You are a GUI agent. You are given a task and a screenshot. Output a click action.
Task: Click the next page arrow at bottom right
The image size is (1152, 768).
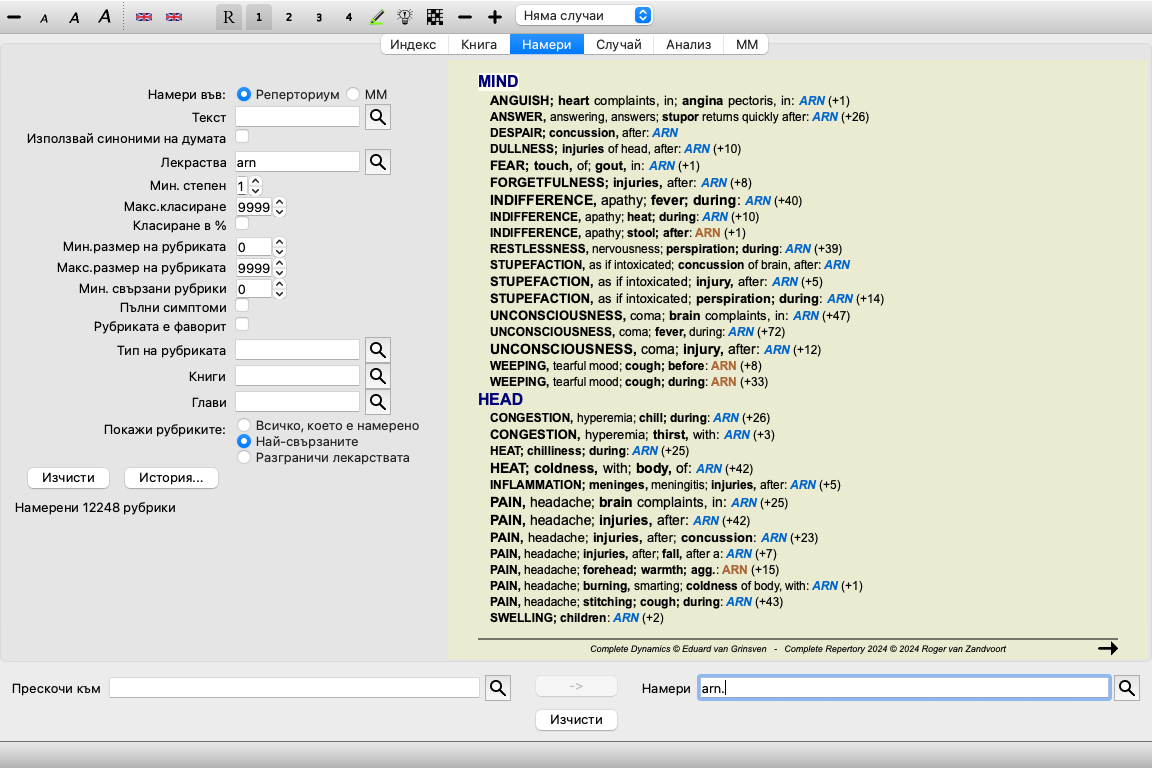tap(1107, 648)
